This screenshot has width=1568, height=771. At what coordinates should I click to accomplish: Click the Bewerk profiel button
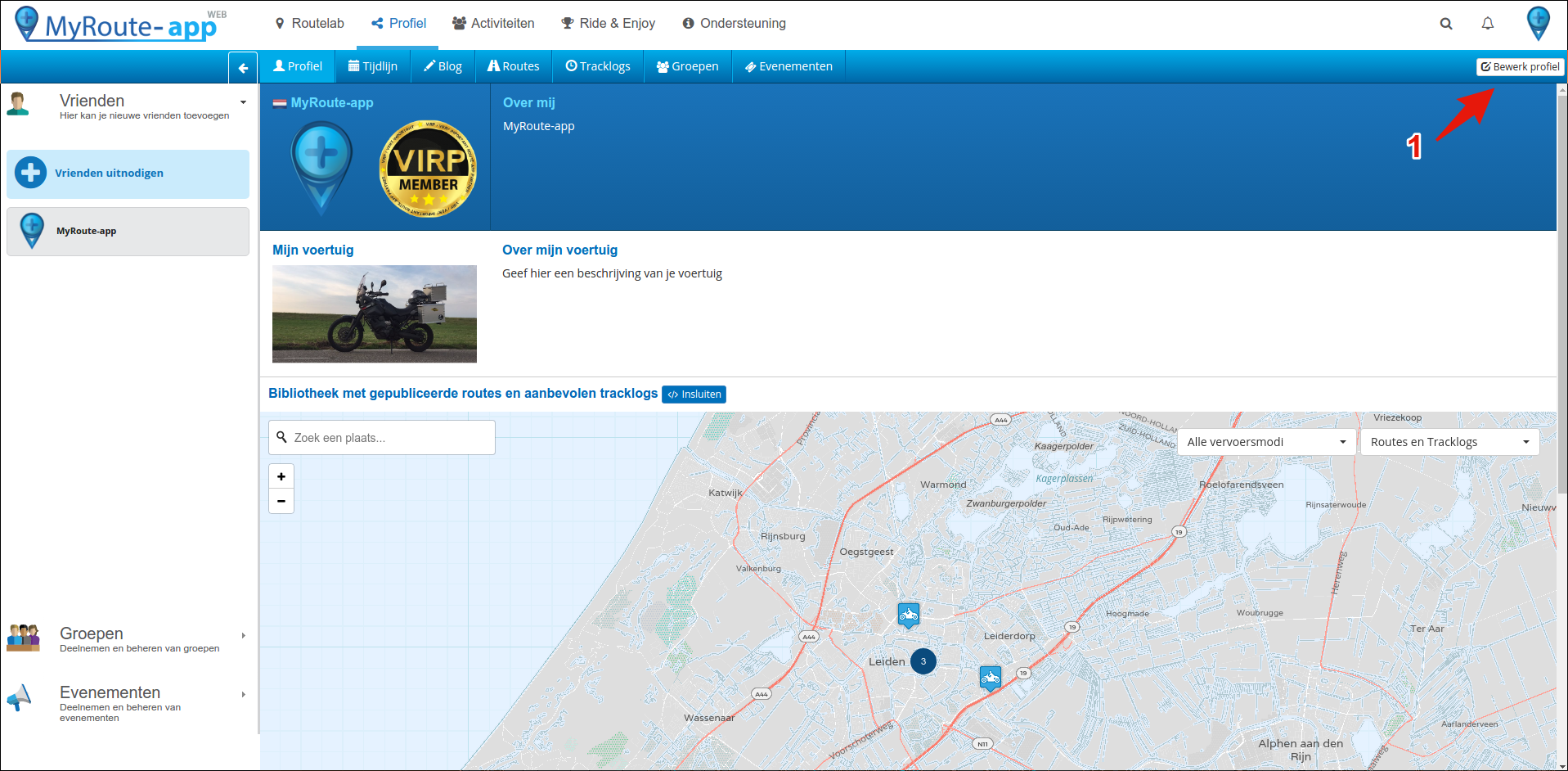(x=1520, y=67)
